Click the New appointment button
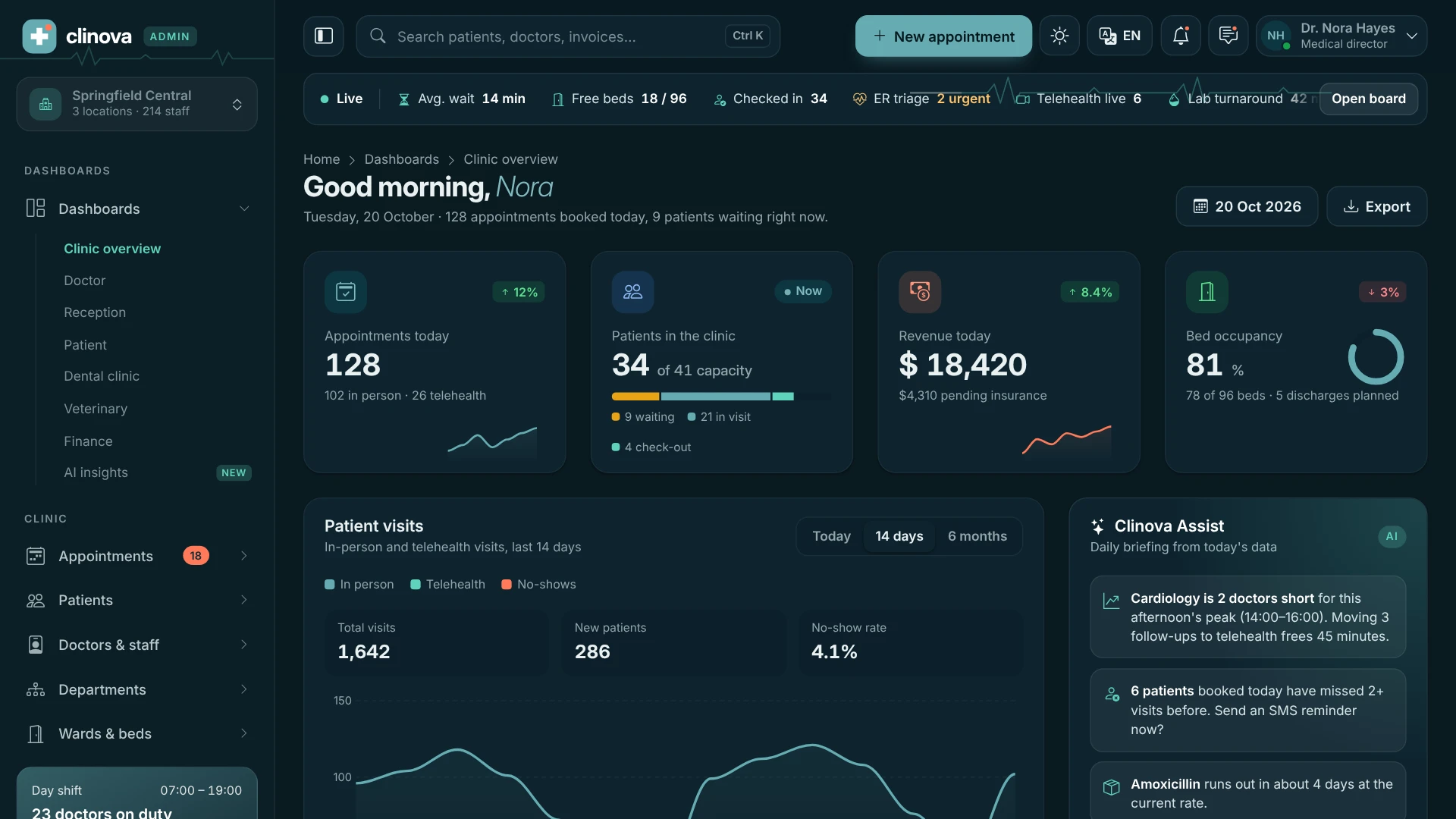This screenshot has height=819, width=1456. (x=943, y=36)
